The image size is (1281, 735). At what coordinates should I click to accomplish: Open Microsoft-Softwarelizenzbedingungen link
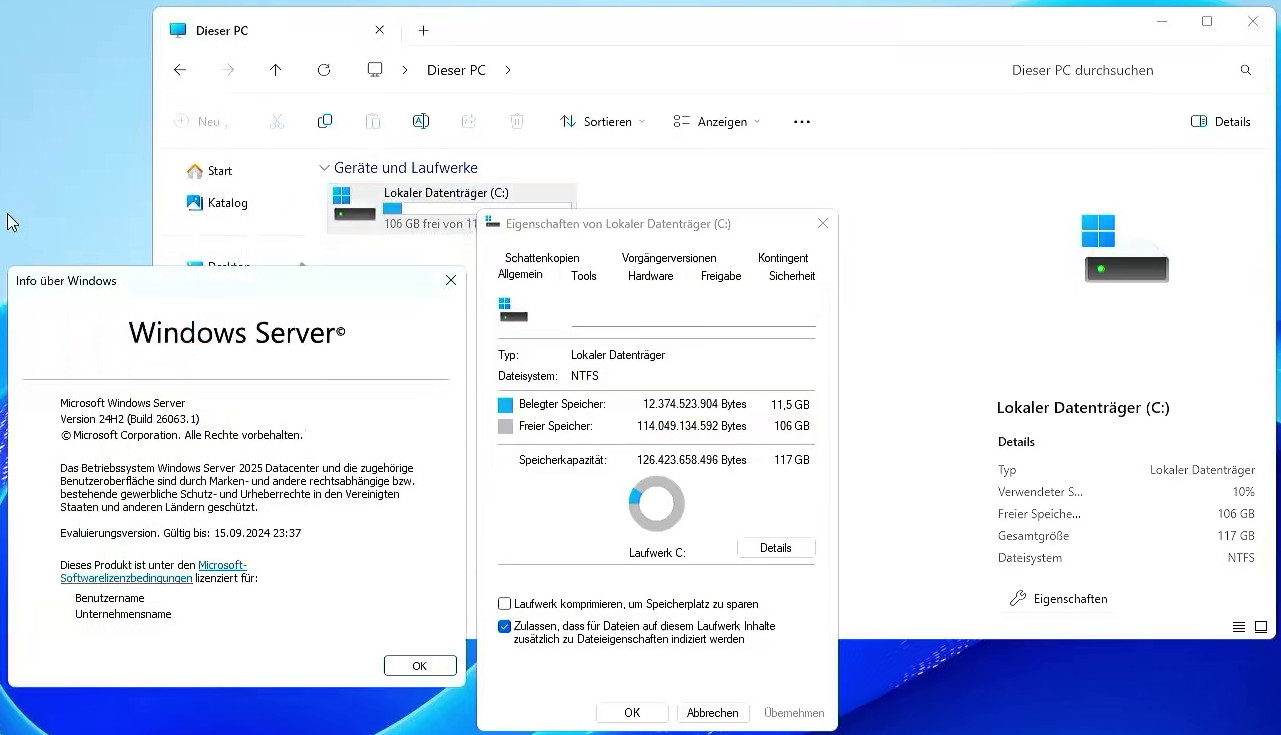[x=153, y=572]
